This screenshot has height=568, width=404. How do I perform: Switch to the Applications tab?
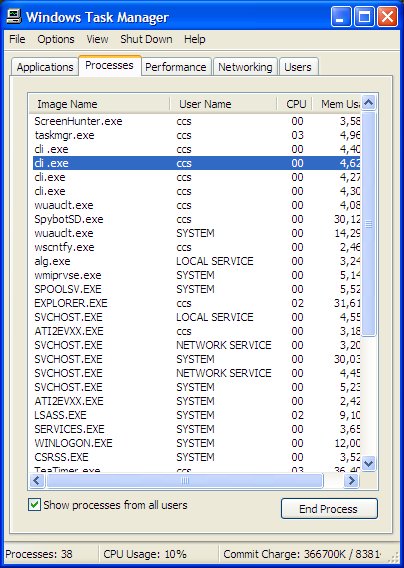(45, 67)
